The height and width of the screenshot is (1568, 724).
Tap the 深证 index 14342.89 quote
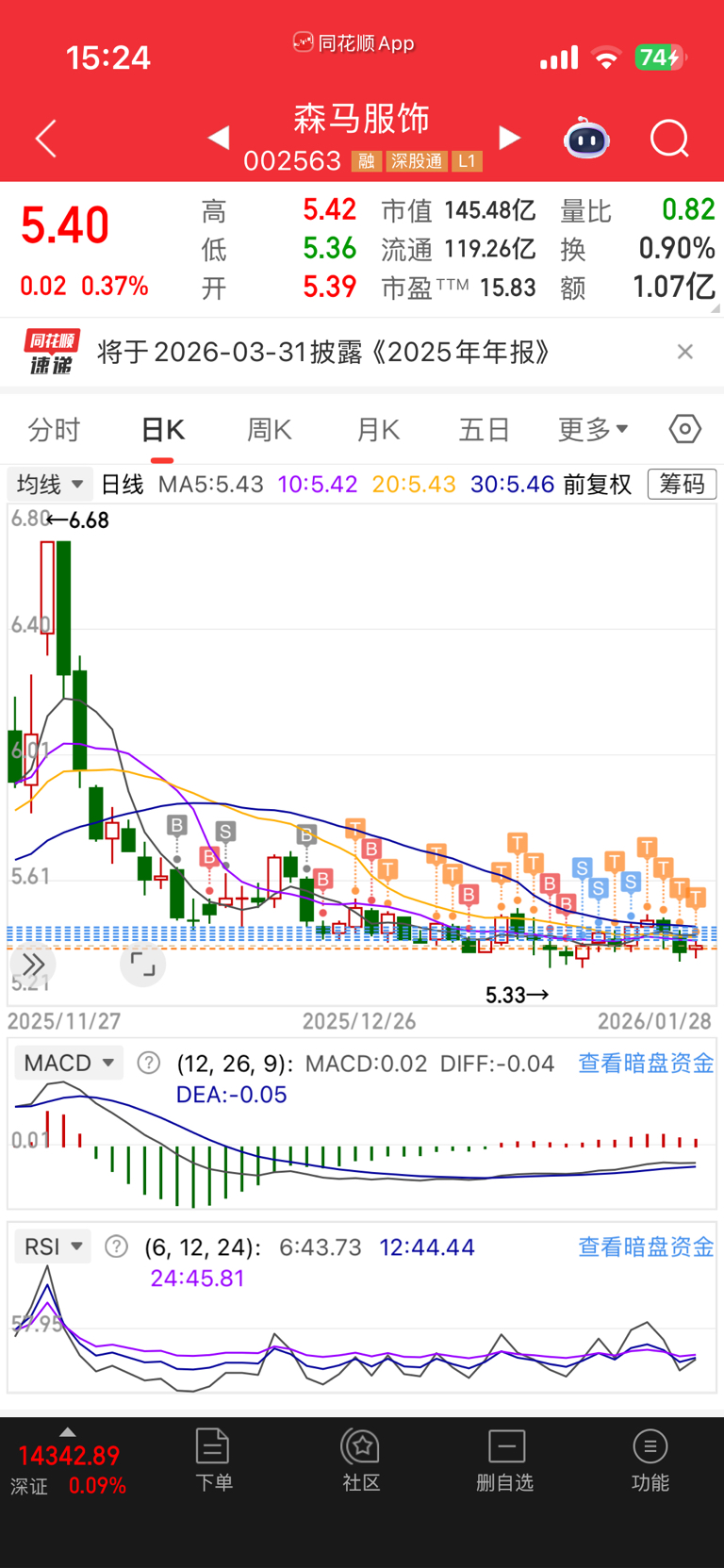click(69, 1469)
